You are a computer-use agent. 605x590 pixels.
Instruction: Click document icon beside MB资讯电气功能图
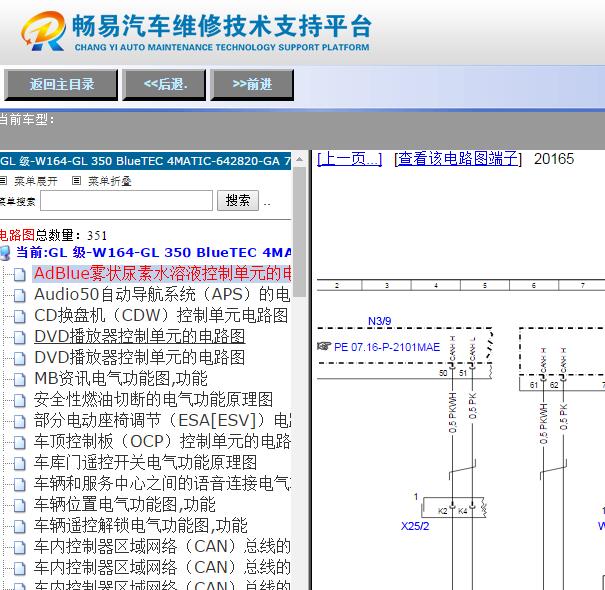pyautogui.click(x=19, y=379)
